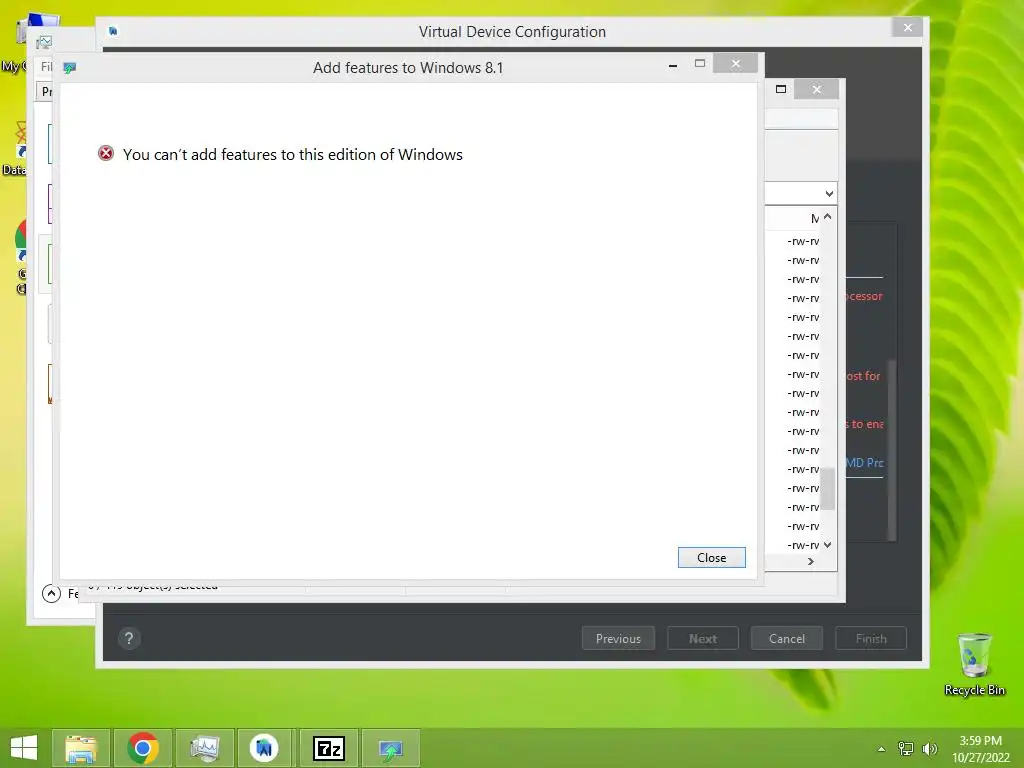Click the network icon in system tray
The image size is (1024, 768).
[x=905, y=748]
